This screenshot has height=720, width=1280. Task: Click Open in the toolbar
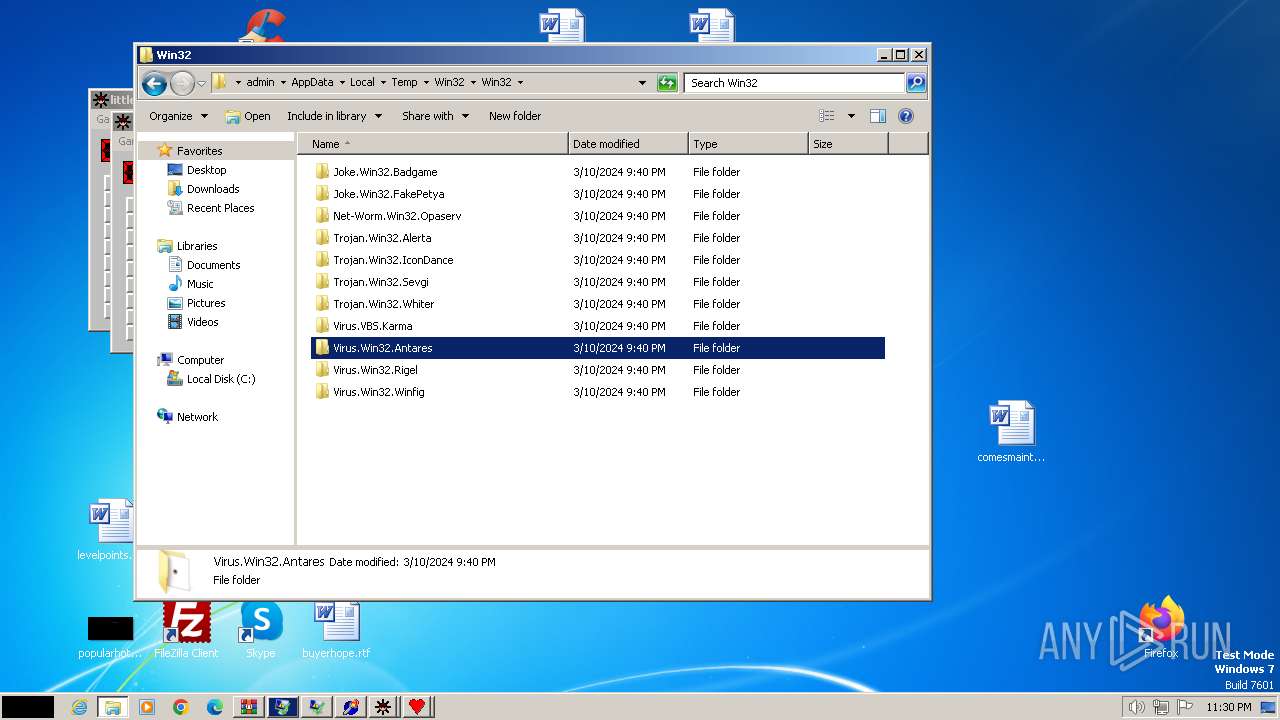248,116
